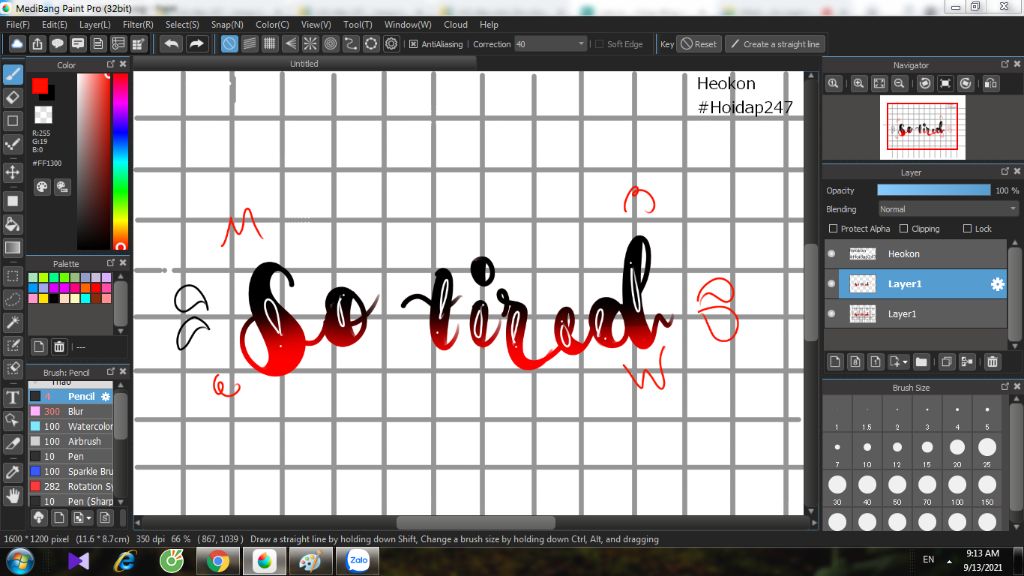This screenshot has height=576, width=1024.
Task: Enable curve snap
Action: [x=351, y=44]
